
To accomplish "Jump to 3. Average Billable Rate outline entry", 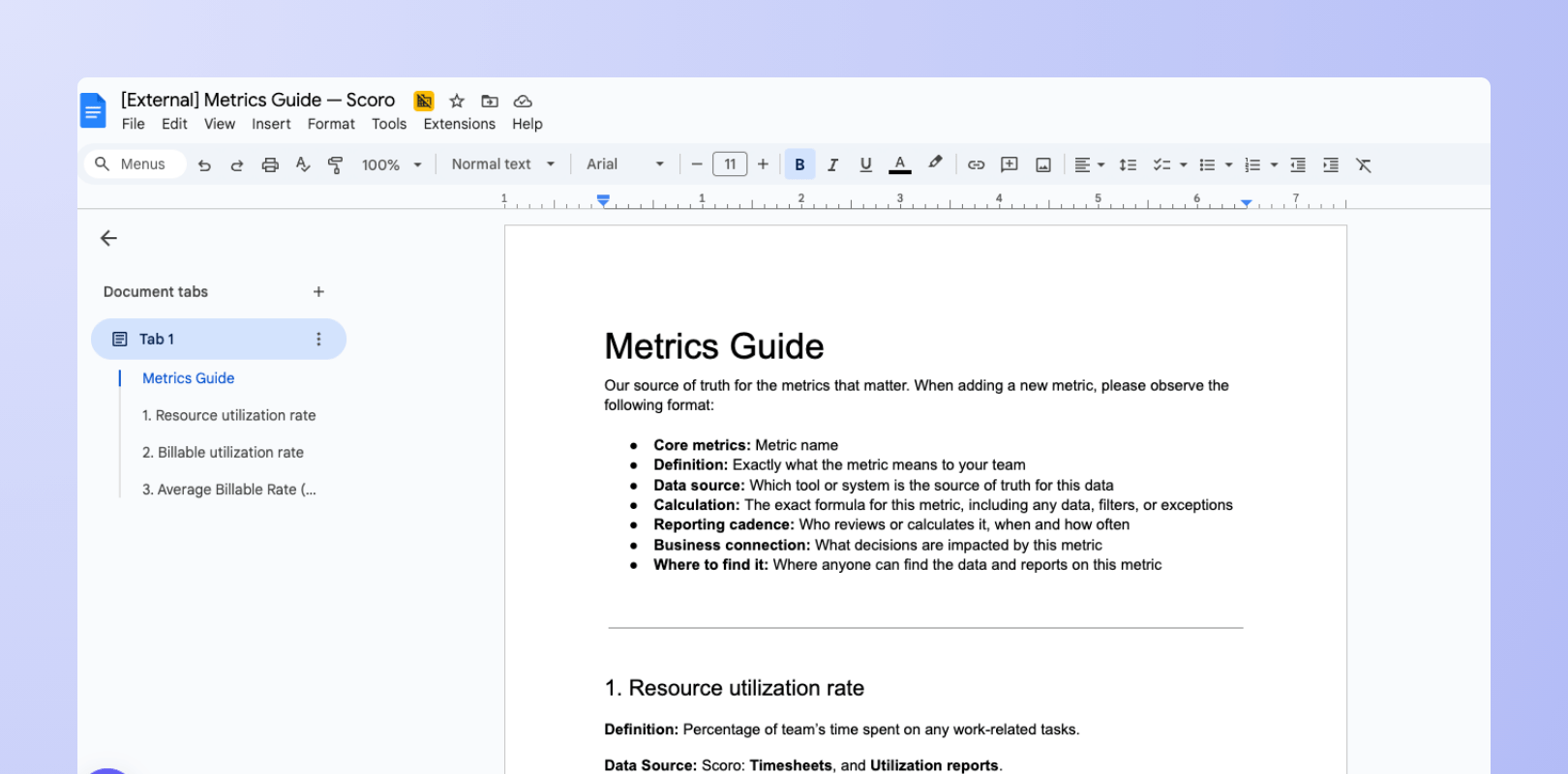I will pos(229,490).
